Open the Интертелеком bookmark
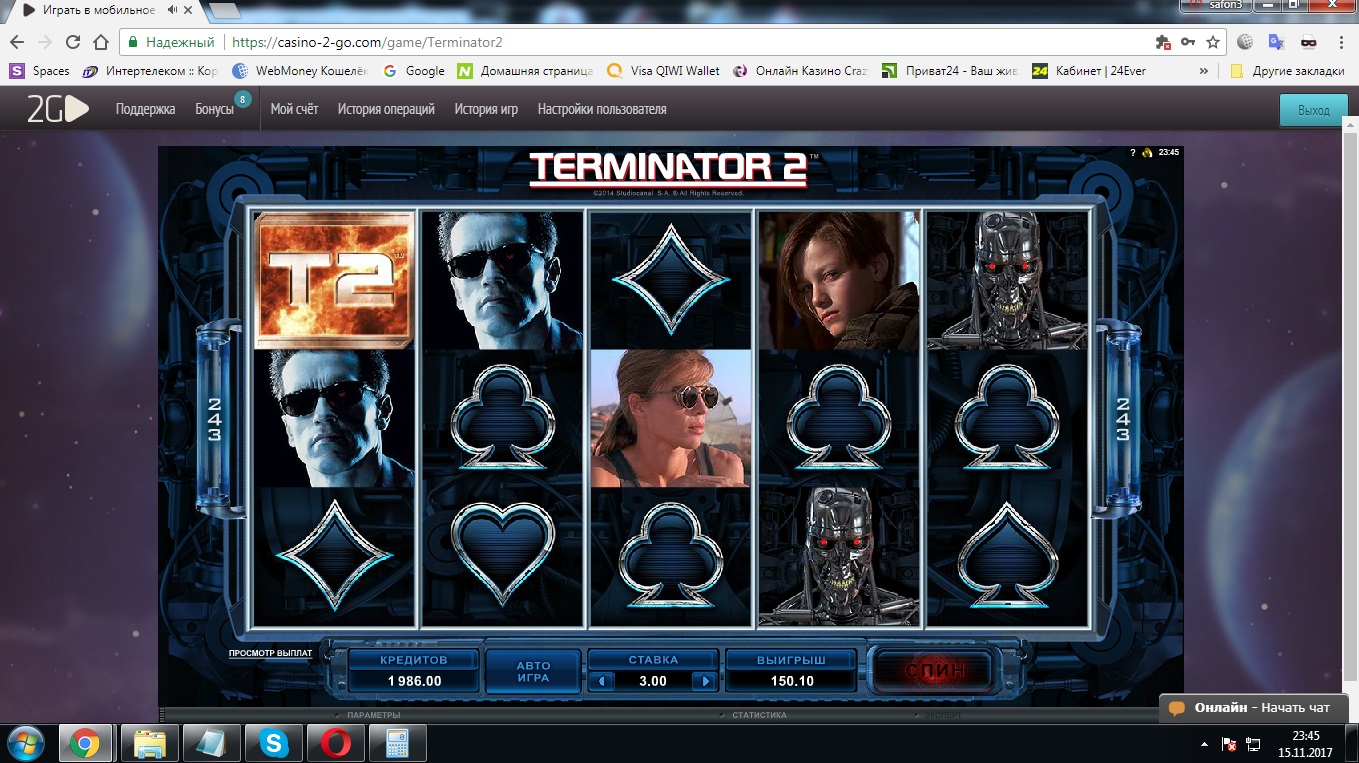 tap(151, 71)
